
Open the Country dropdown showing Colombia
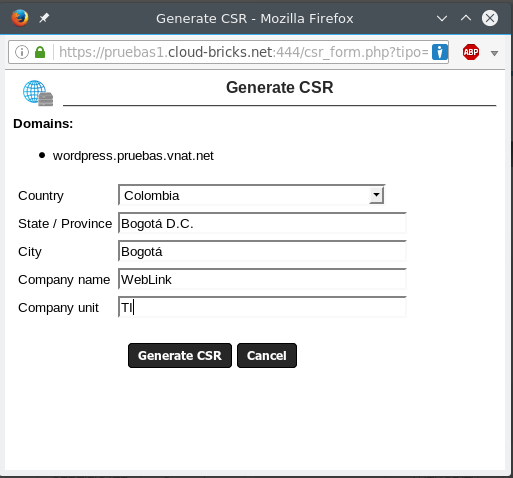pyautogui.click(x=252, y=195)
